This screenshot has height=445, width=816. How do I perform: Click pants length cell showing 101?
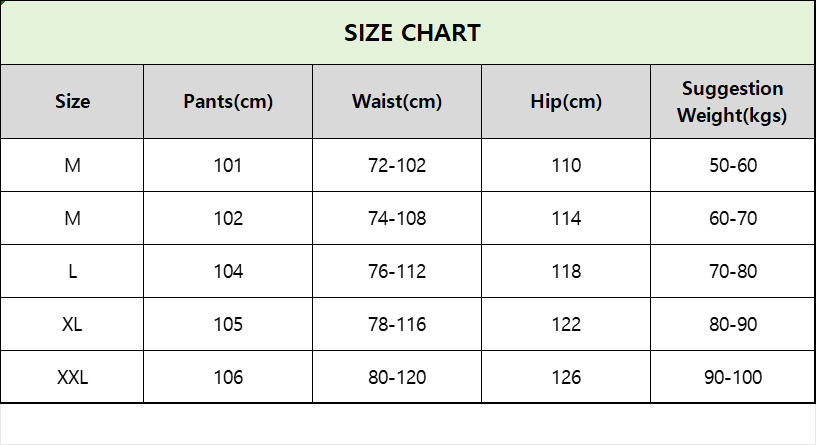click(228, 165)
